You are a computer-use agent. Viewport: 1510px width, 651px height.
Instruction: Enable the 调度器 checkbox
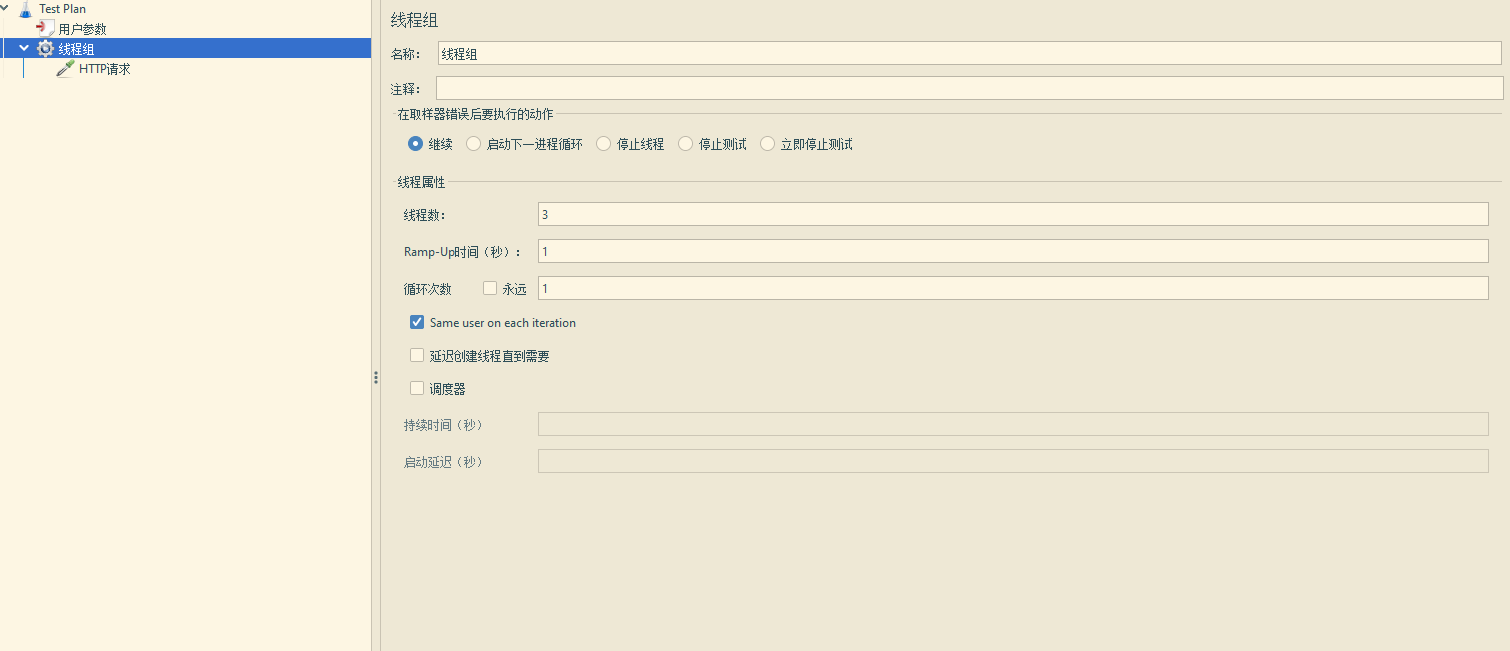(x=417, y=388)
